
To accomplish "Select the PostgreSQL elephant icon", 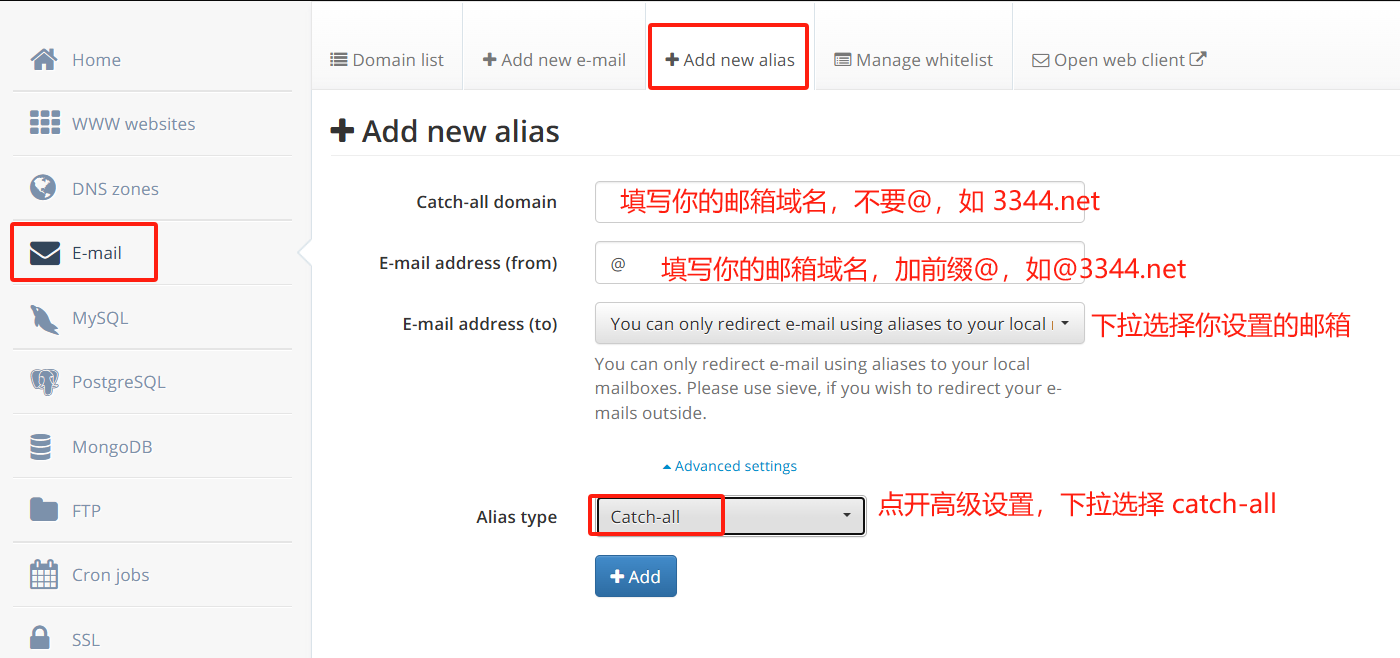I will (x=44, y=382).
